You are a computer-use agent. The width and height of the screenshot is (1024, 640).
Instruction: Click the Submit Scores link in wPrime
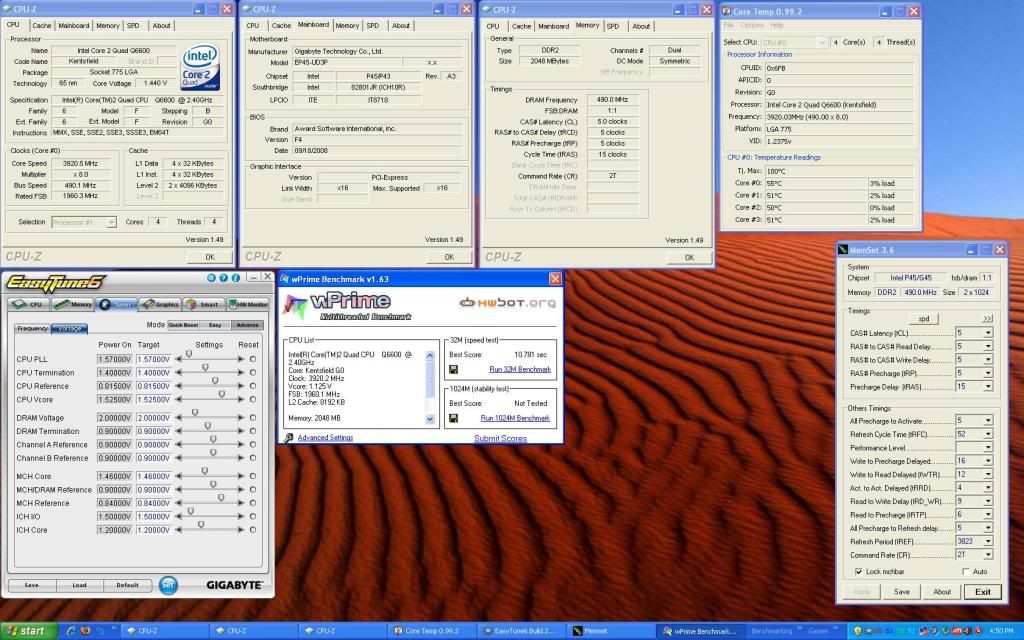[500, 438]
